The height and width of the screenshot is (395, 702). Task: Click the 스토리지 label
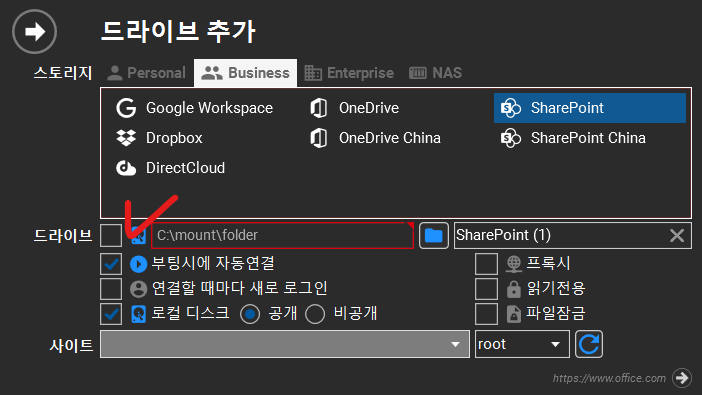click(63, 73)
